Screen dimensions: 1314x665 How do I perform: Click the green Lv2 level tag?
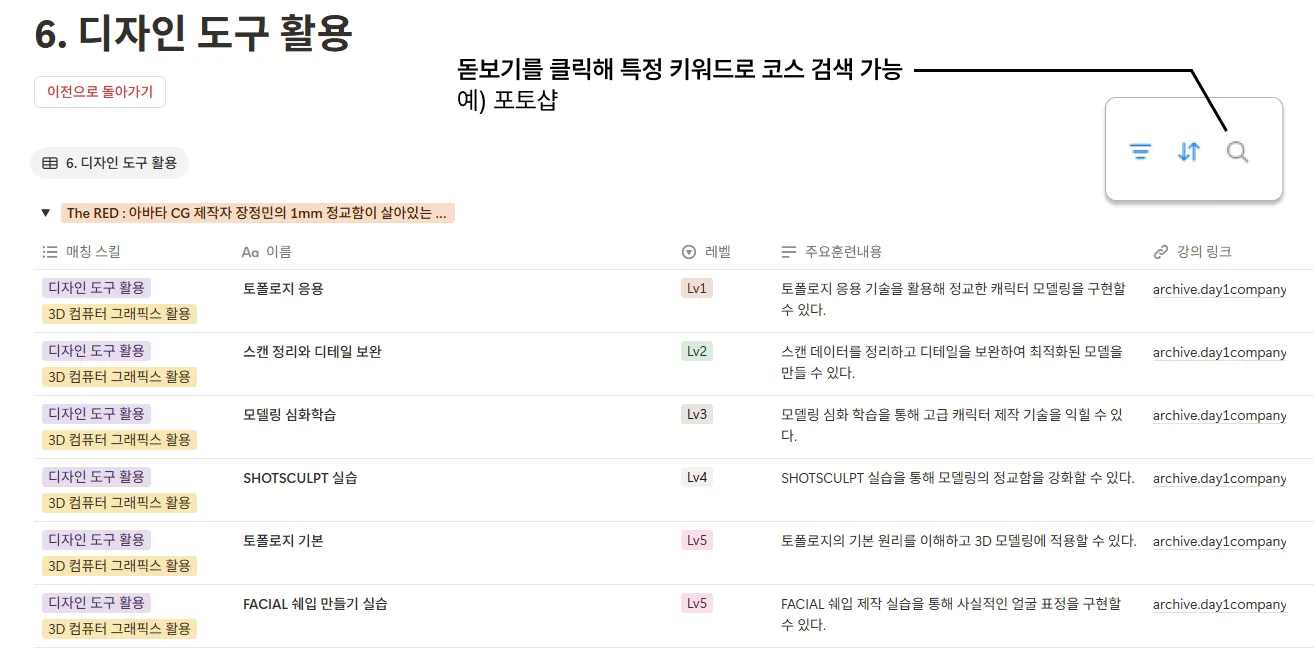pyautogui.click(x=697, y=352)
